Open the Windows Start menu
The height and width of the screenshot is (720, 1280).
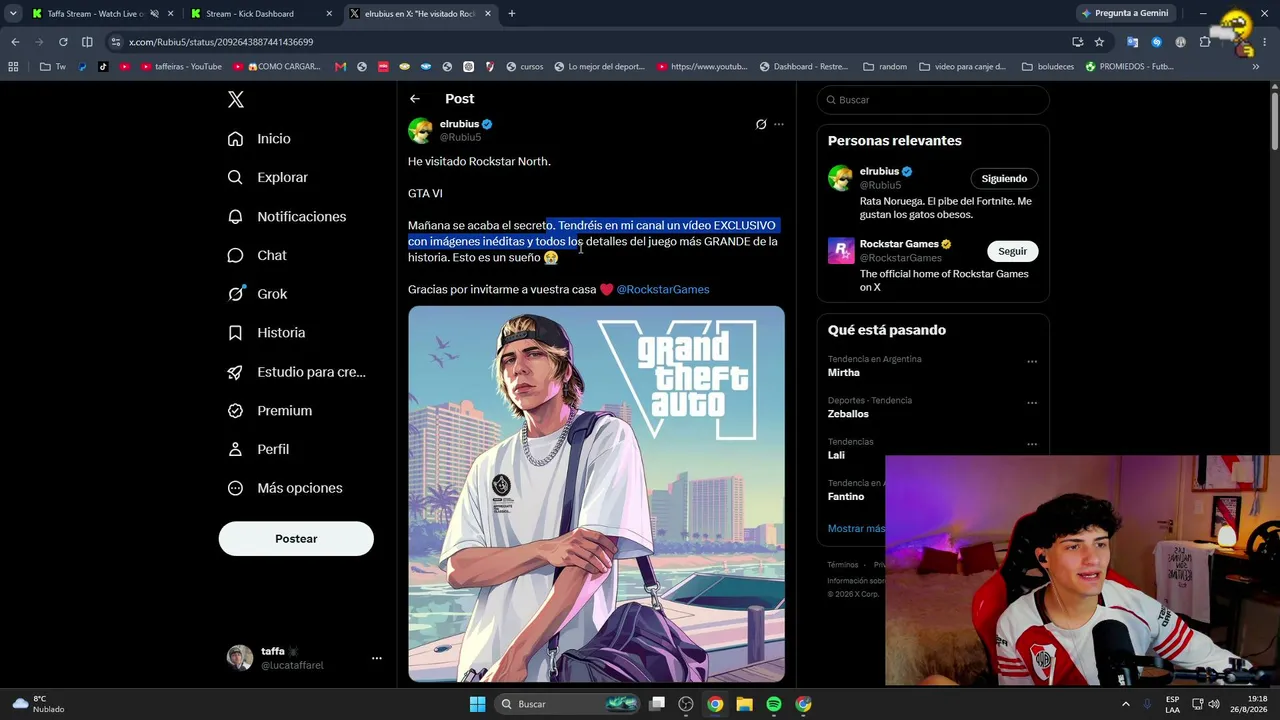tap(477, 704)
